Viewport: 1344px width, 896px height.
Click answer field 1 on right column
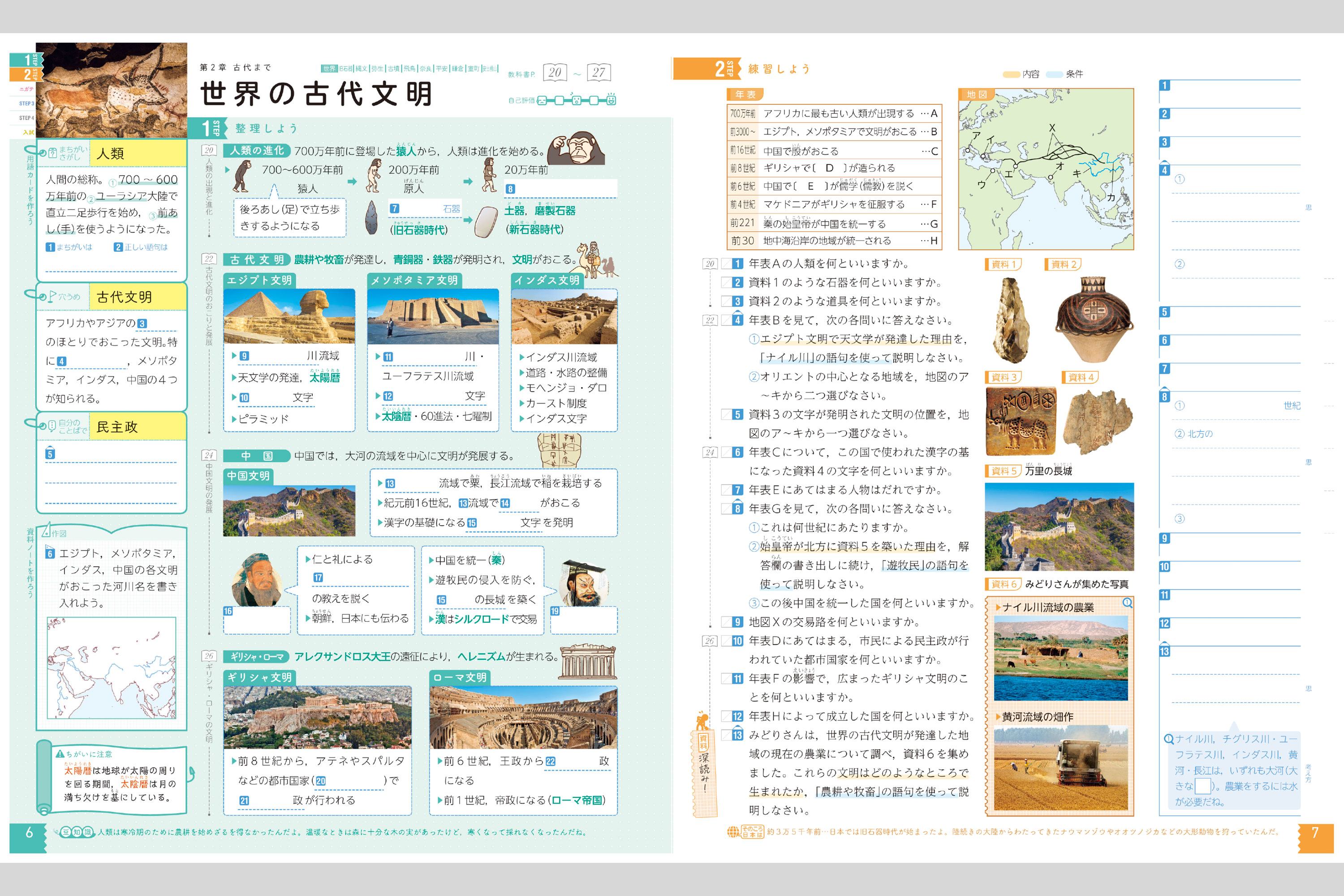point(1229,93)
